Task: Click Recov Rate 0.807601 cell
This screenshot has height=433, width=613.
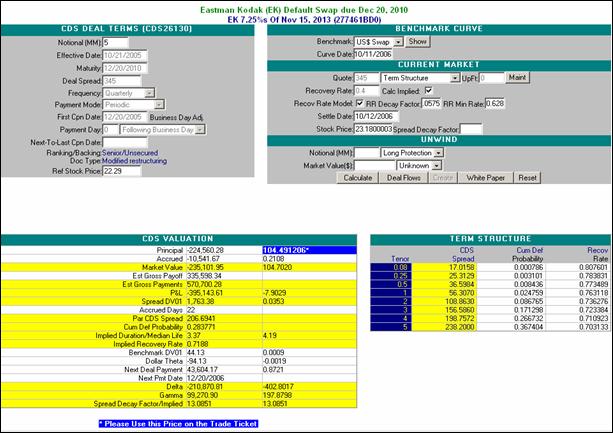Action: tap(578, 267)
